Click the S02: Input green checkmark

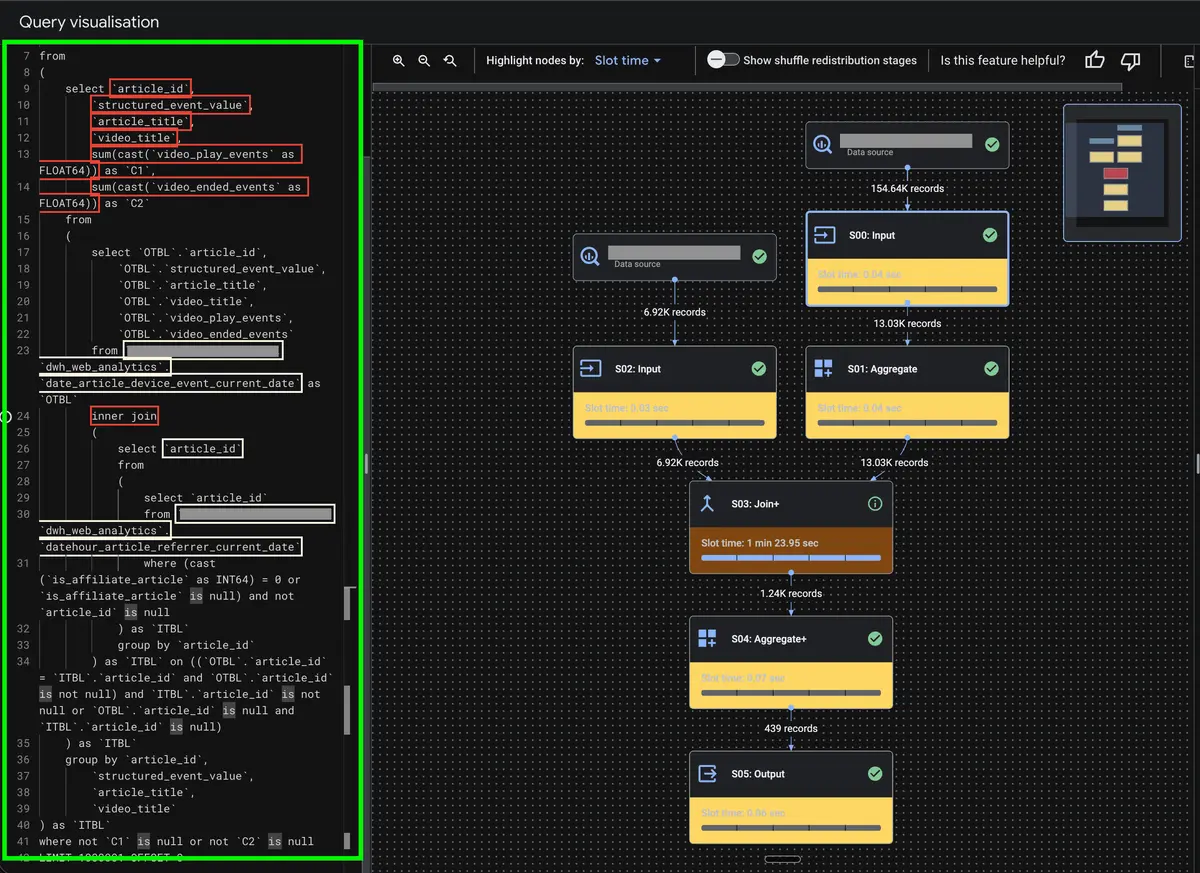[x=759, y=369]
